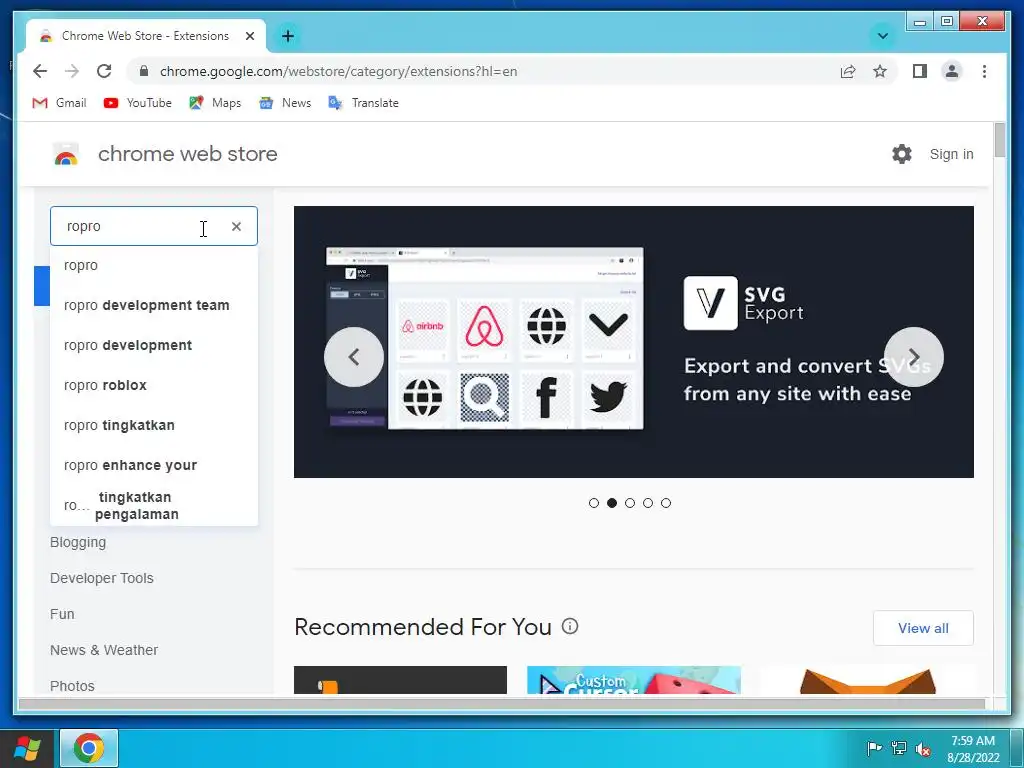The image size is (1024, 768).
Task: Click the address bar URL
Action: tap(338, 71)
